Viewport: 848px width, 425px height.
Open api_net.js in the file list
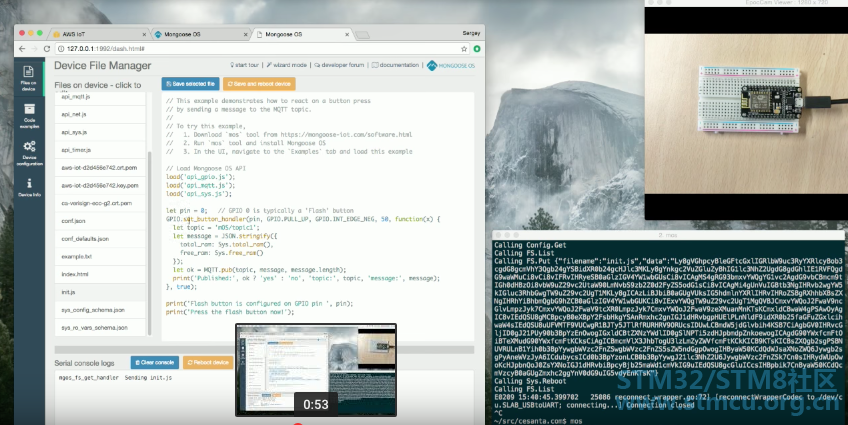100,114
